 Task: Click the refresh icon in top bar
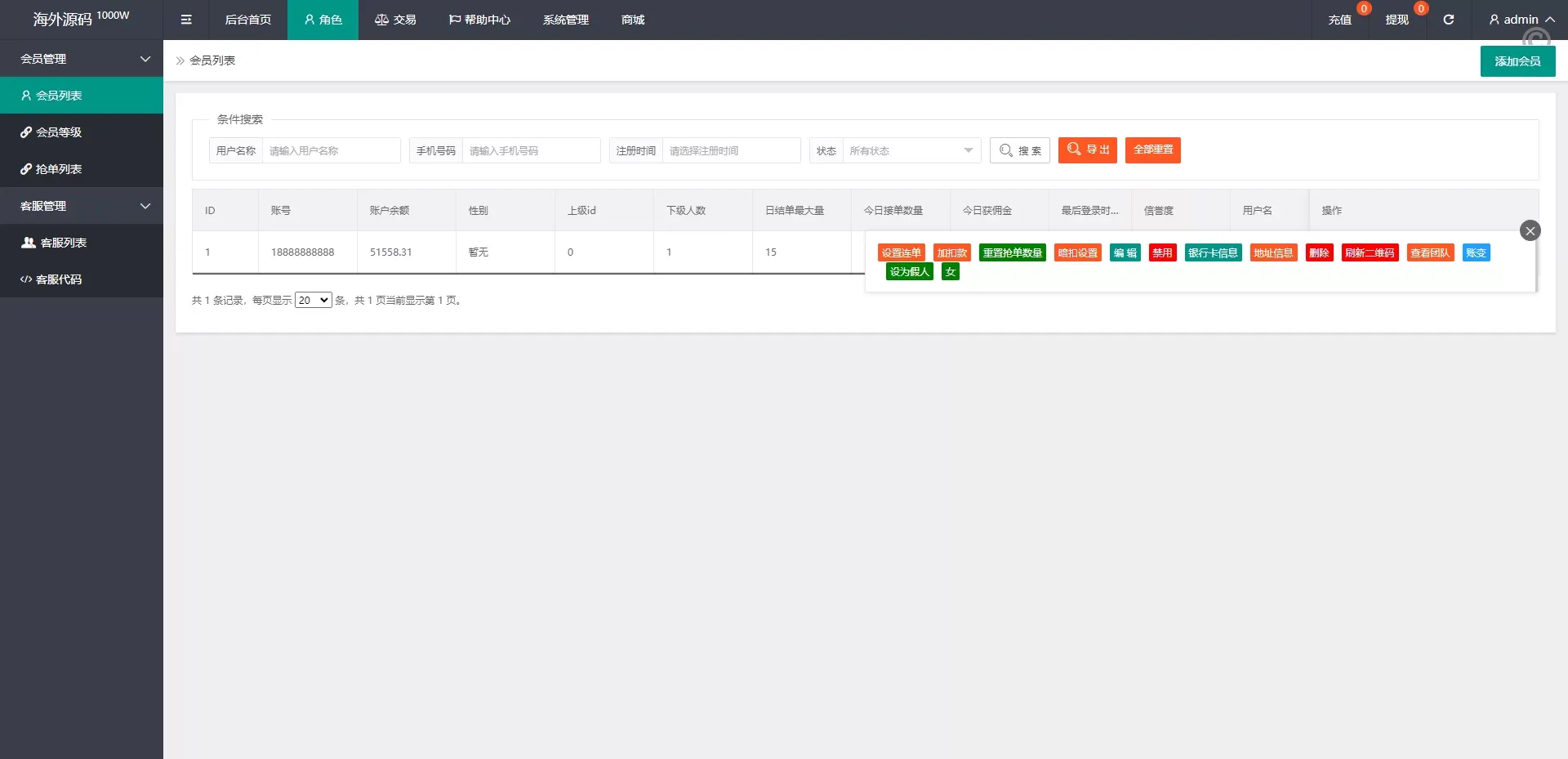pos(1448,20)
